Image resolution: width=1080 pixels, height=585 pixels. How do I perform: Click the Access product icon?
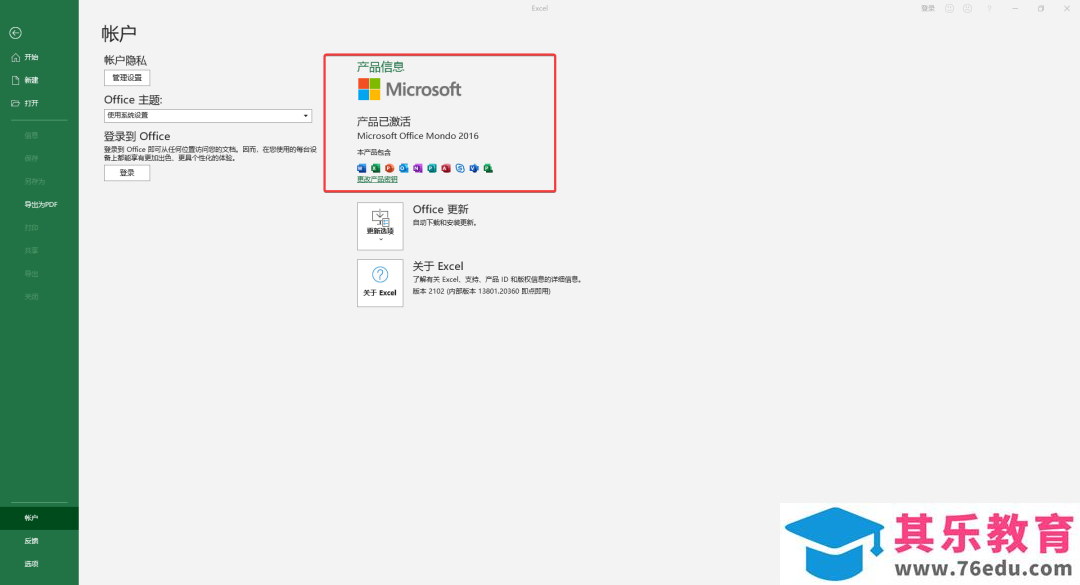[x=446, y=168]
